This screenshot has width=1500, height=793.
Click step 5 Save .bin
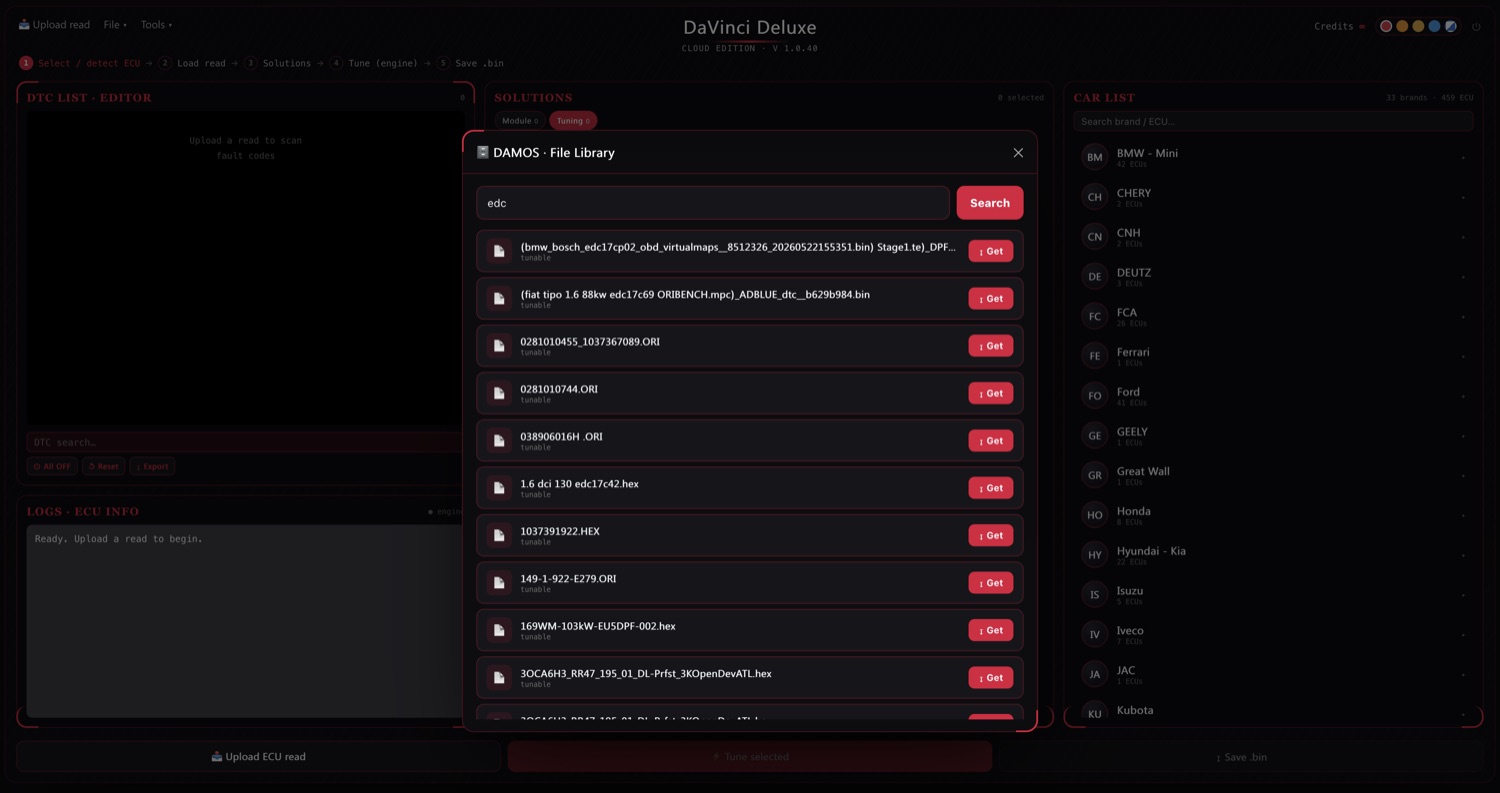click(x=470, y=63)
